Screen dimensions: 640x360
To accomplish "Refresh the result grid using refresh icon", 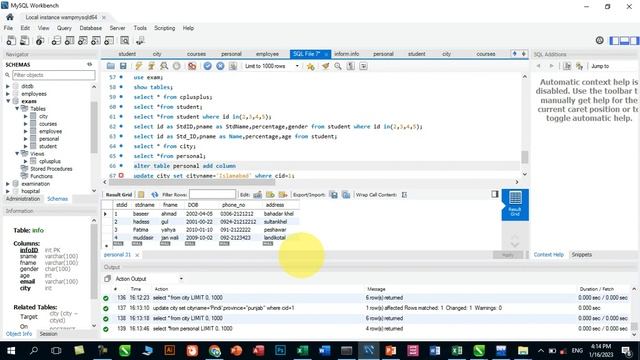I will coord(154,195).
